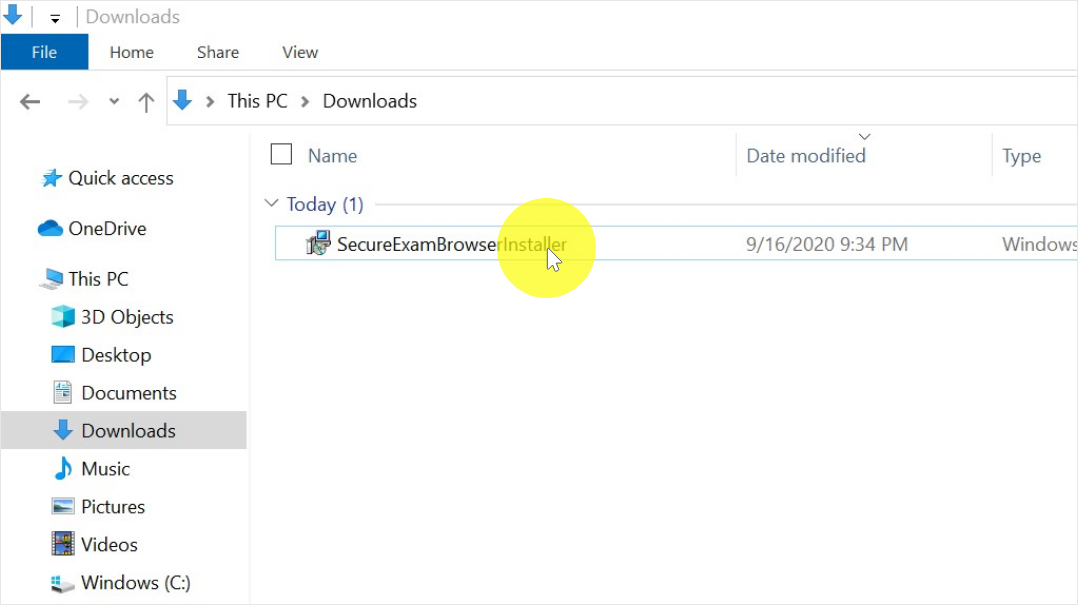Go forward using the forward arrow
Screen dimensions: 1078x605
(78, 102)
